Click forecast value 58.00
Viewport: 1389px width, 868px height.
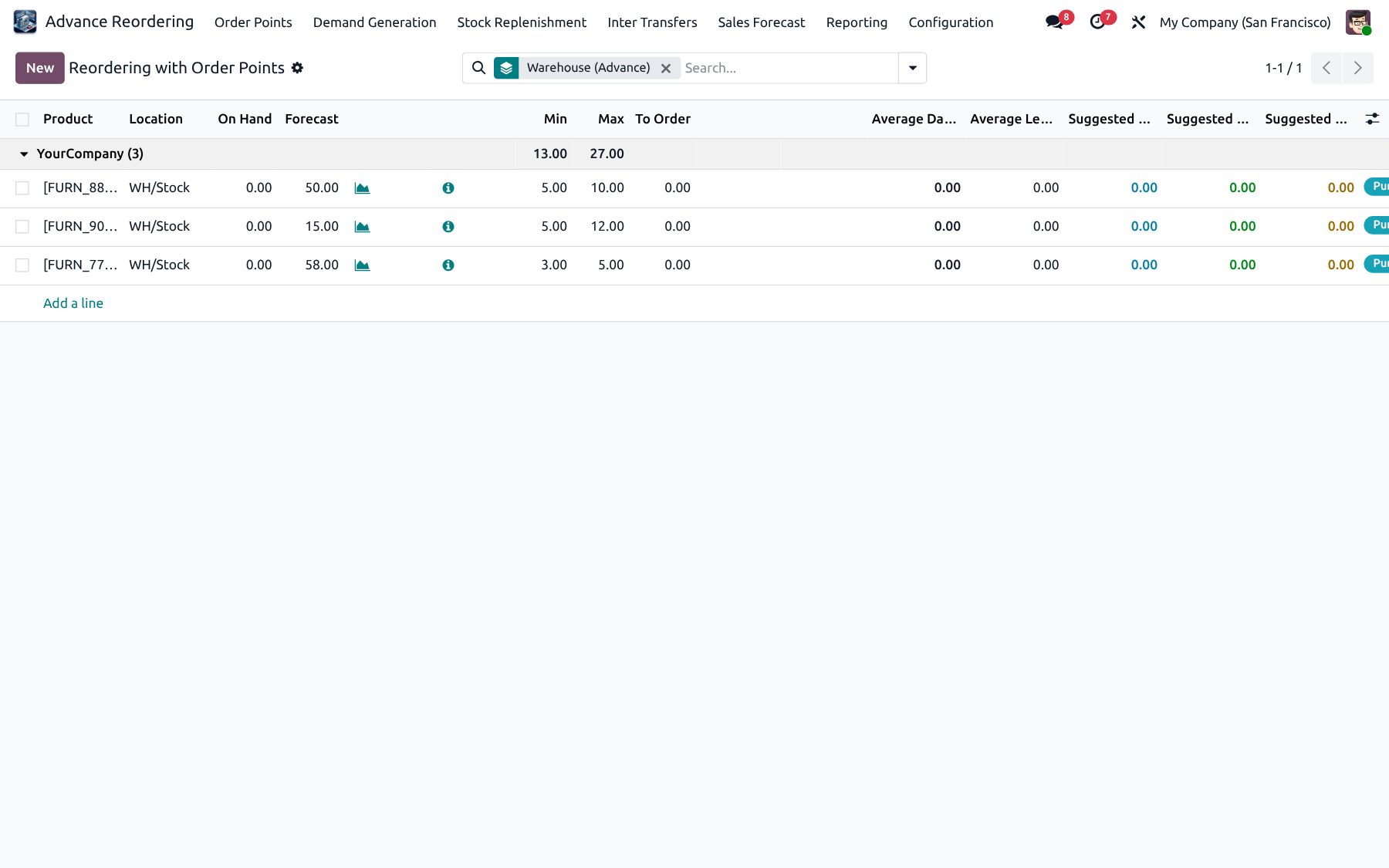click(322, 265)
